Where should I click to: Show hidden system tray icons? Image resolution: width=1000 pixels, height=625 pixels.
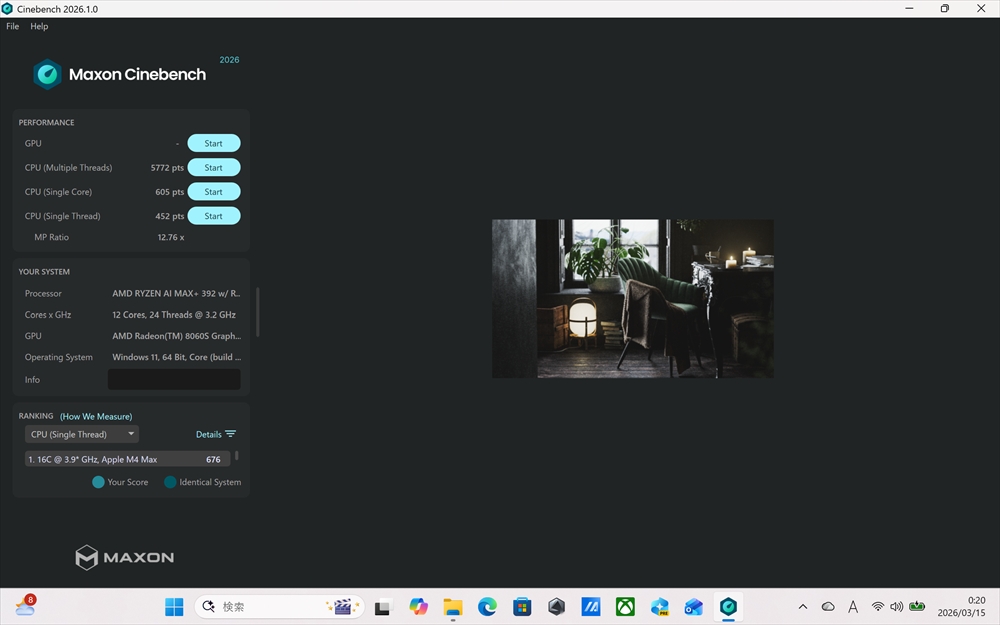[803, 607]
